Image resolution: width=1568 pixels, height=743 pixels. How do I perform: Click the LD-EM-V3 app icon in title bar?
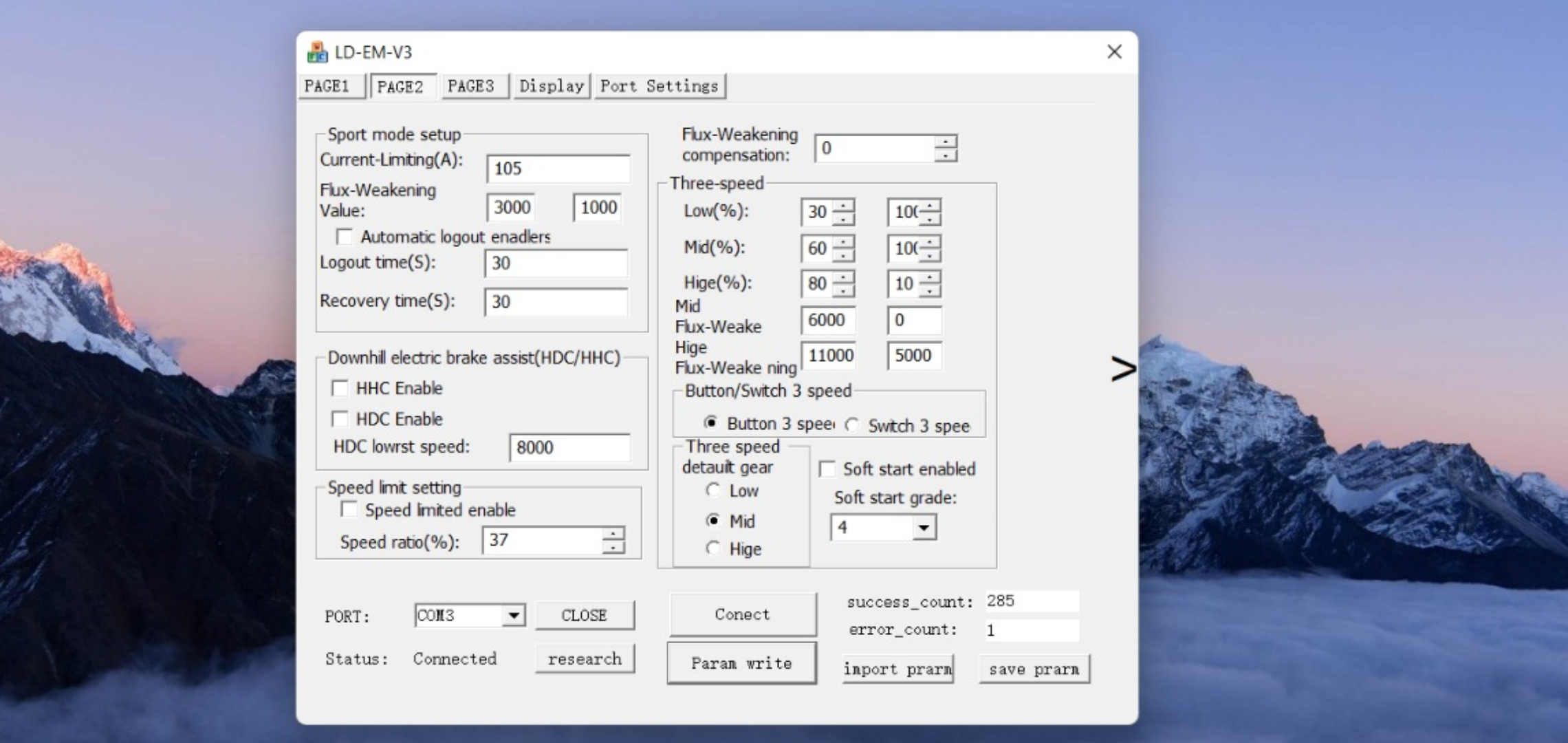(317, 52)
